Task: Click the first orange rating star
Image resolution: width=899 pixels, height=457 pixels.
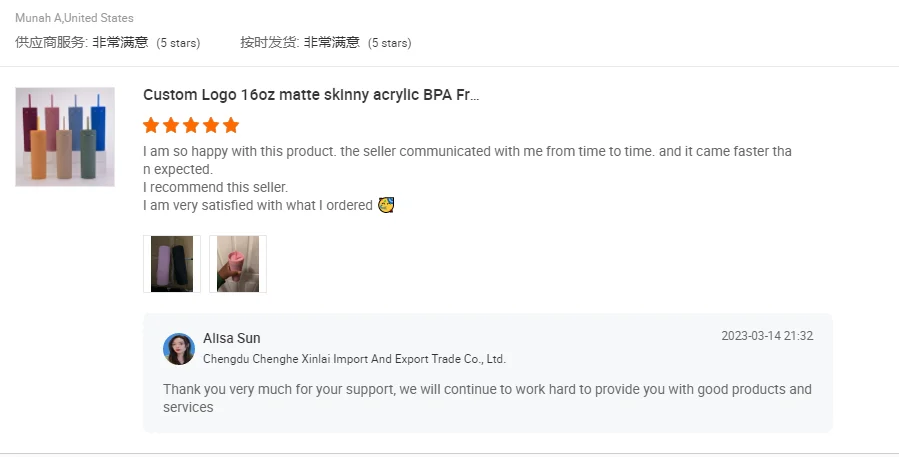Action: click(x=151, y=125)
